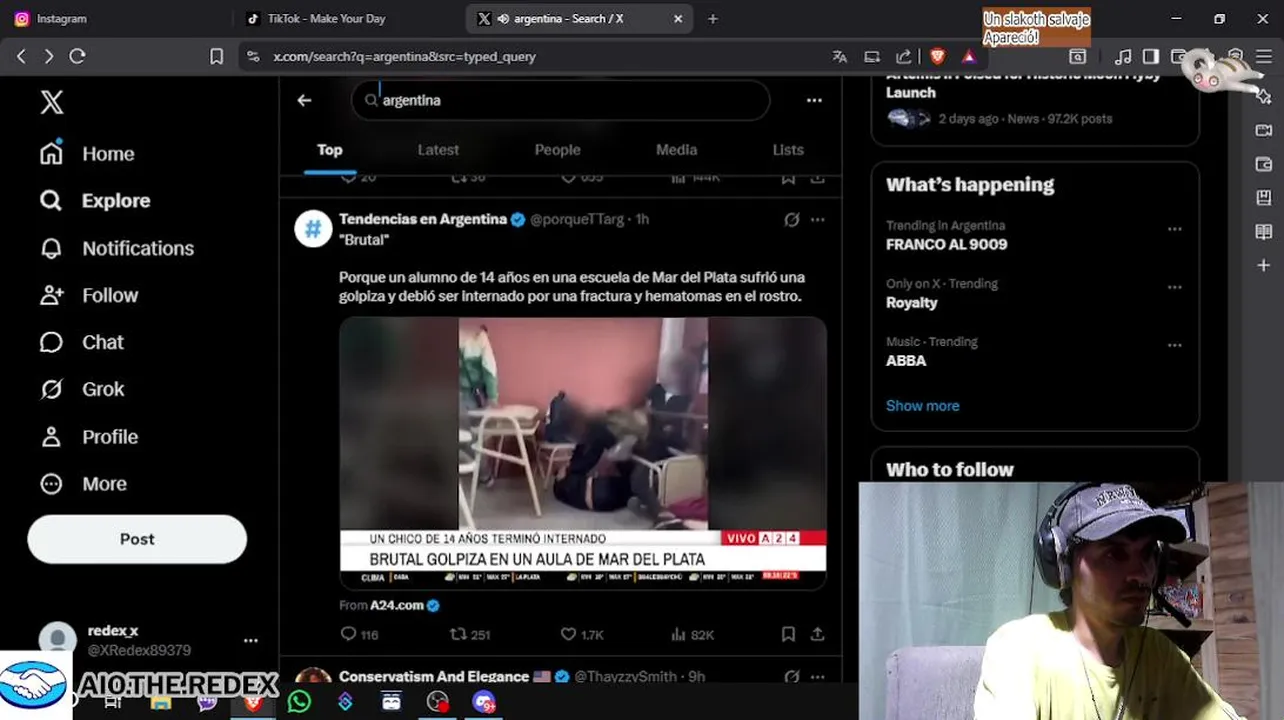
Task: Open Brave Rewards triangle icon
Action: click(x=968, y=57)
